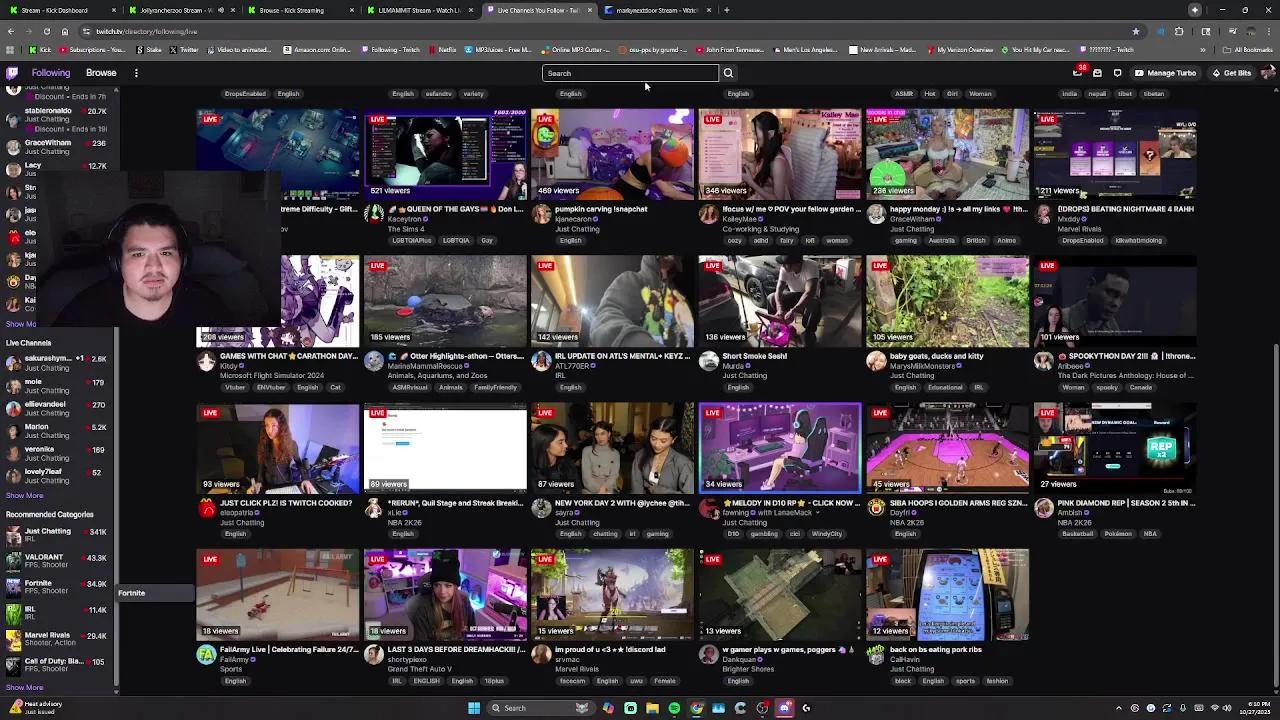The height and width of the screenshot is (720, 1280).
Task: Open the KalleyMae Co-working & Studying thumbnail
Action: pos(780,154)
